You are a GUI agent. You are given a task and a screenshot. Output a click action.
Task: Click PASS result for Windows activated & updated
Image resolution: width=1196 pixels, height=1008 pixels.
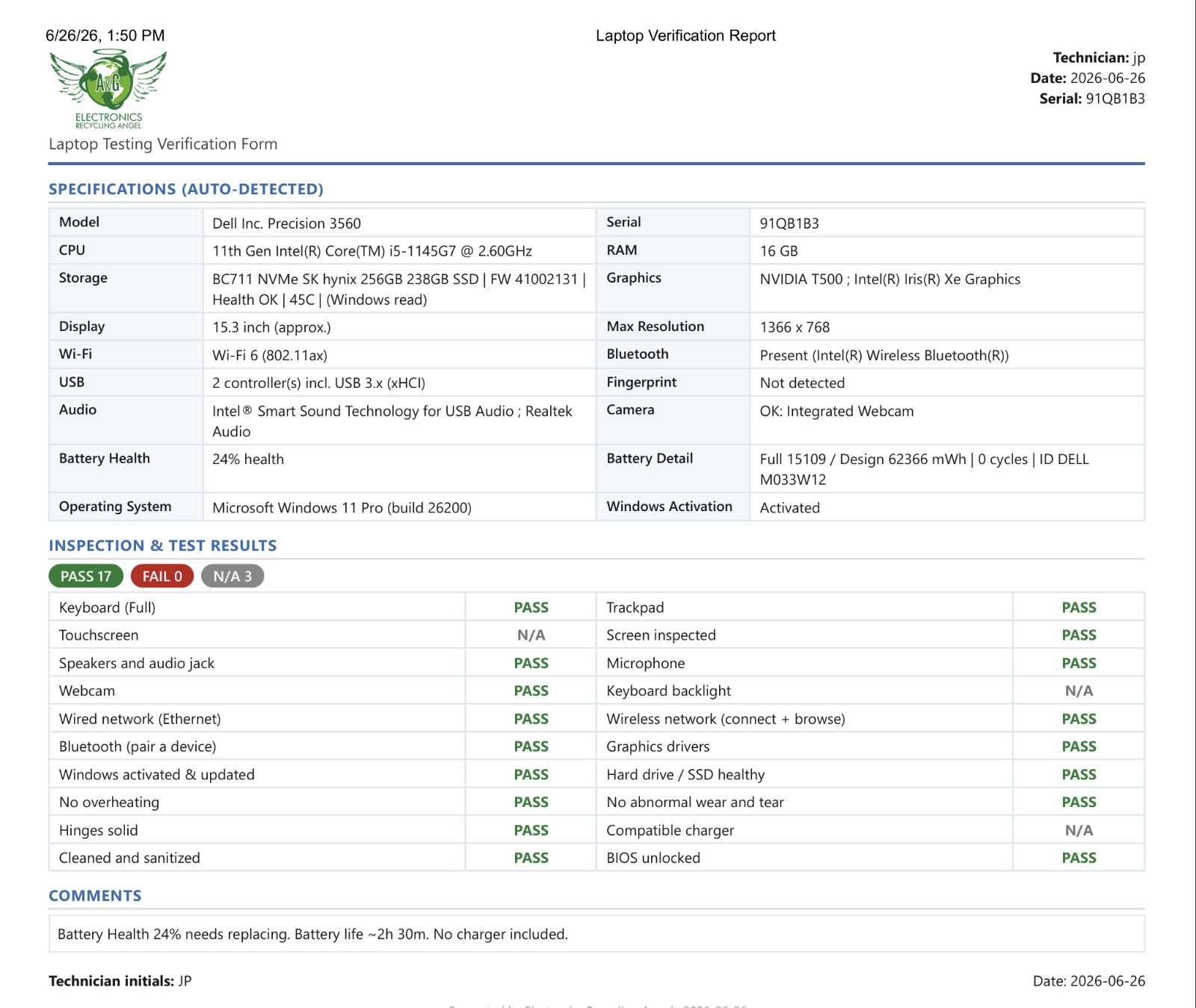tap(531, 775)
